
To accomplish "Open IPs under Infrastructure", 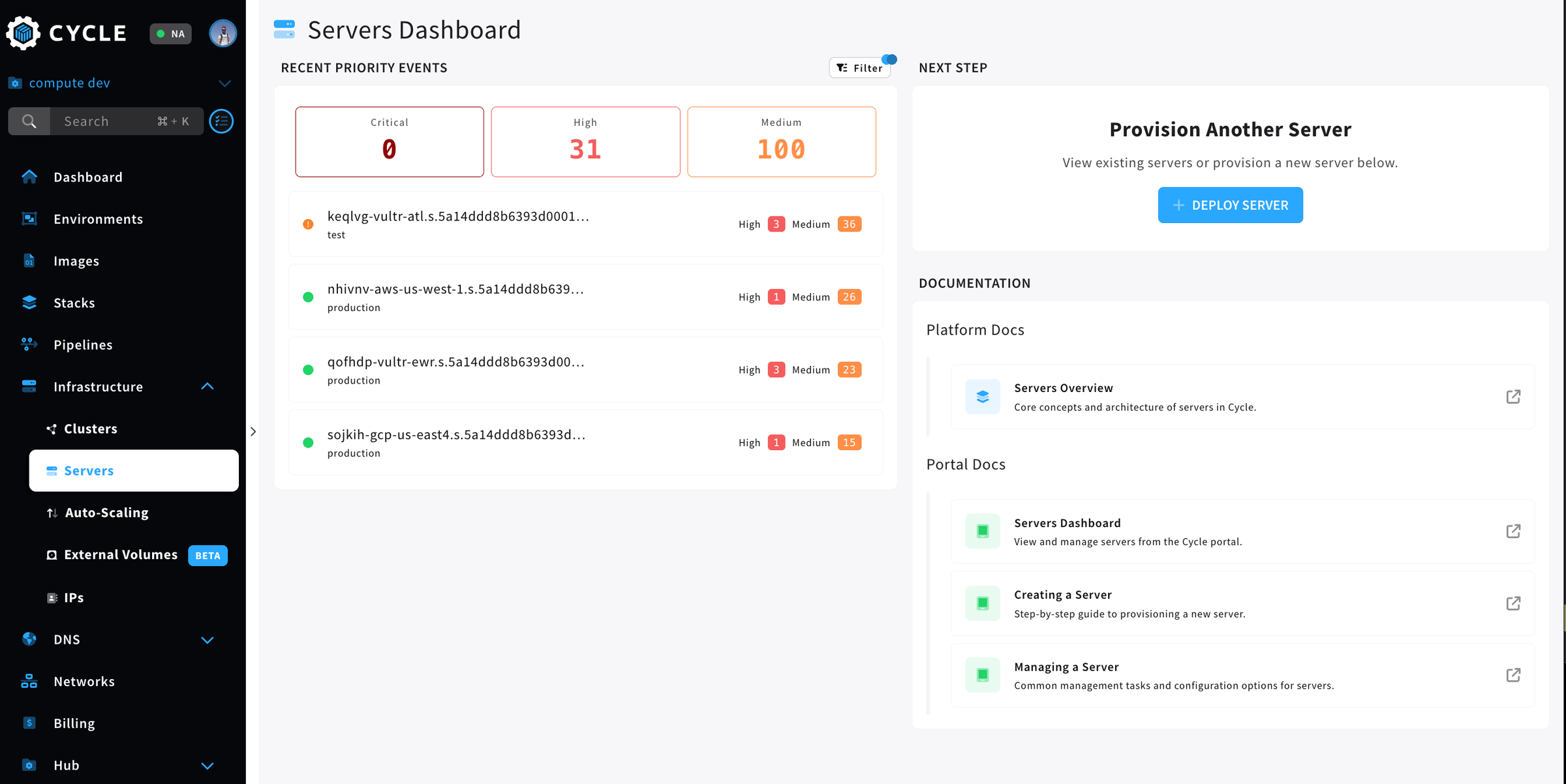I will tap(74, 597).
